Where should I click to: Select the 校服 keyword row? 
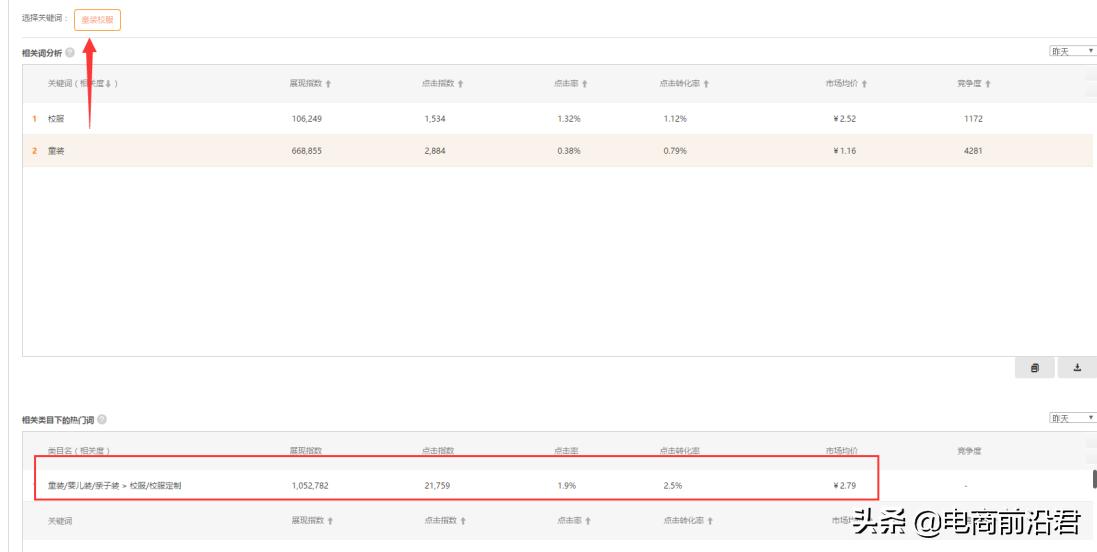56,119
